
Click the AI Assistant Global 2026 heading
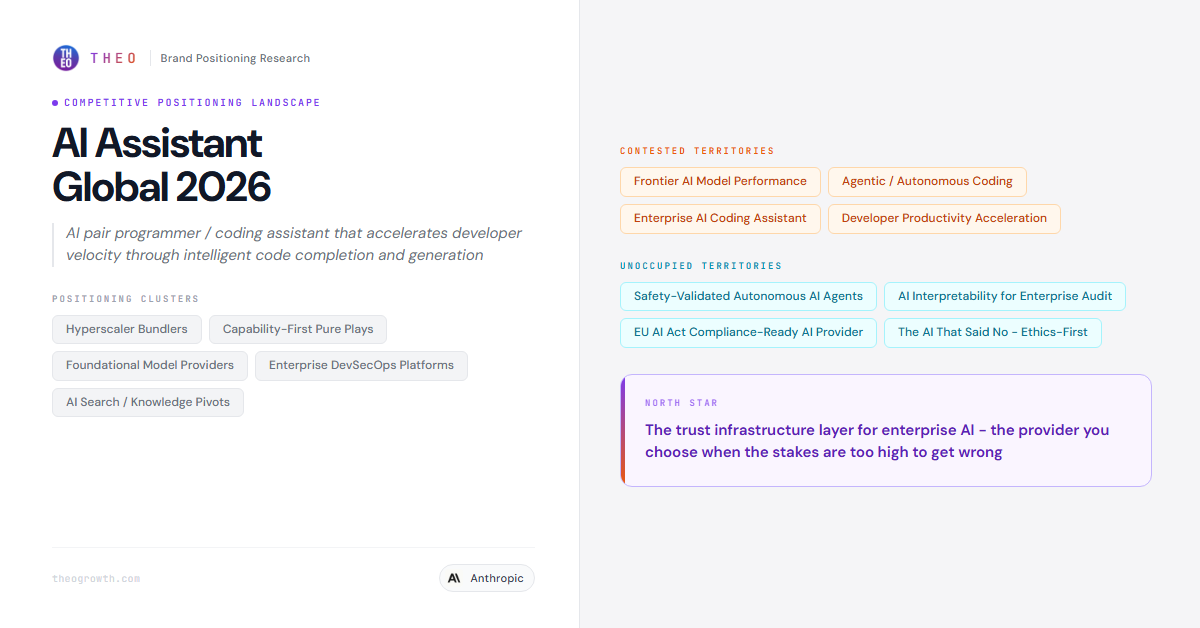click(x=161, y=165)
